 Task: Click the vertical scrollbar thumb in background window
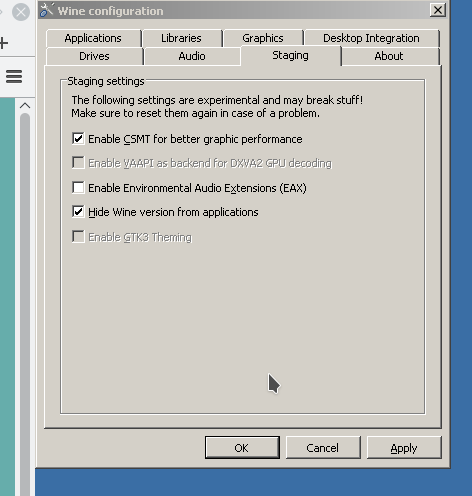click(x=25, y=304)
